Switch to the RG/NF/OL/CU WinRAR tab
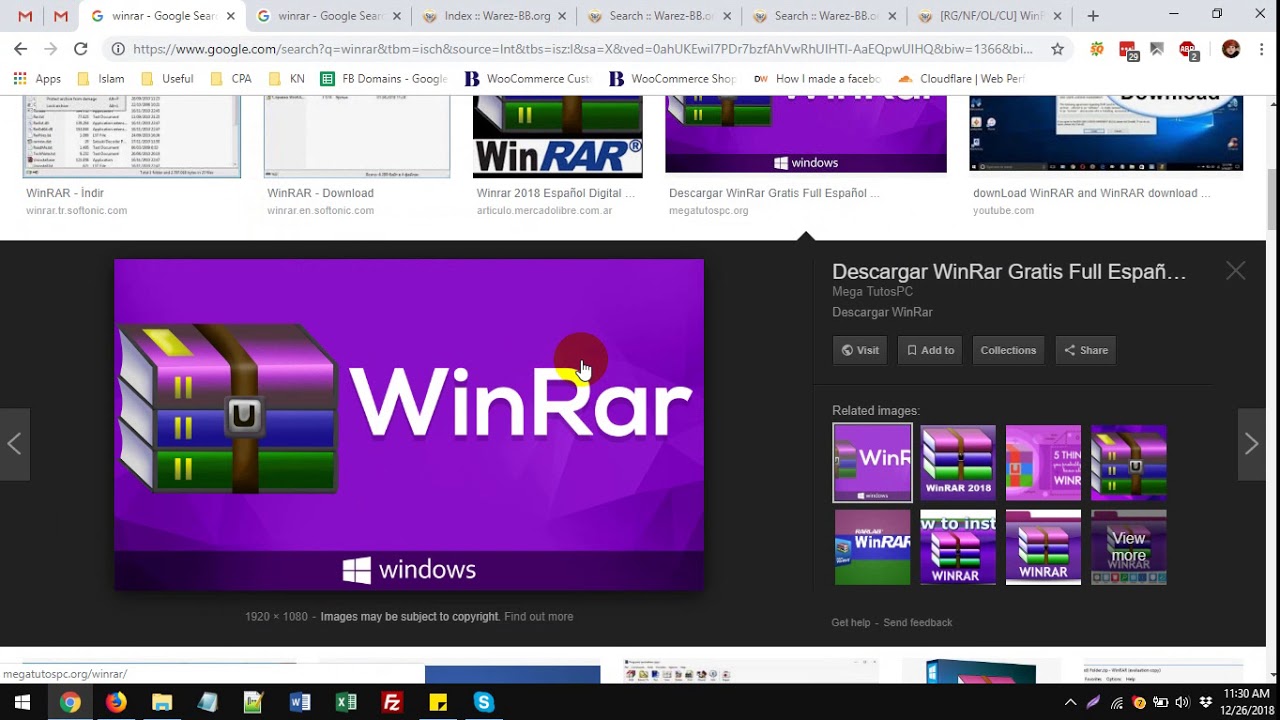1280x720 pixels. (x=990, y=16)
